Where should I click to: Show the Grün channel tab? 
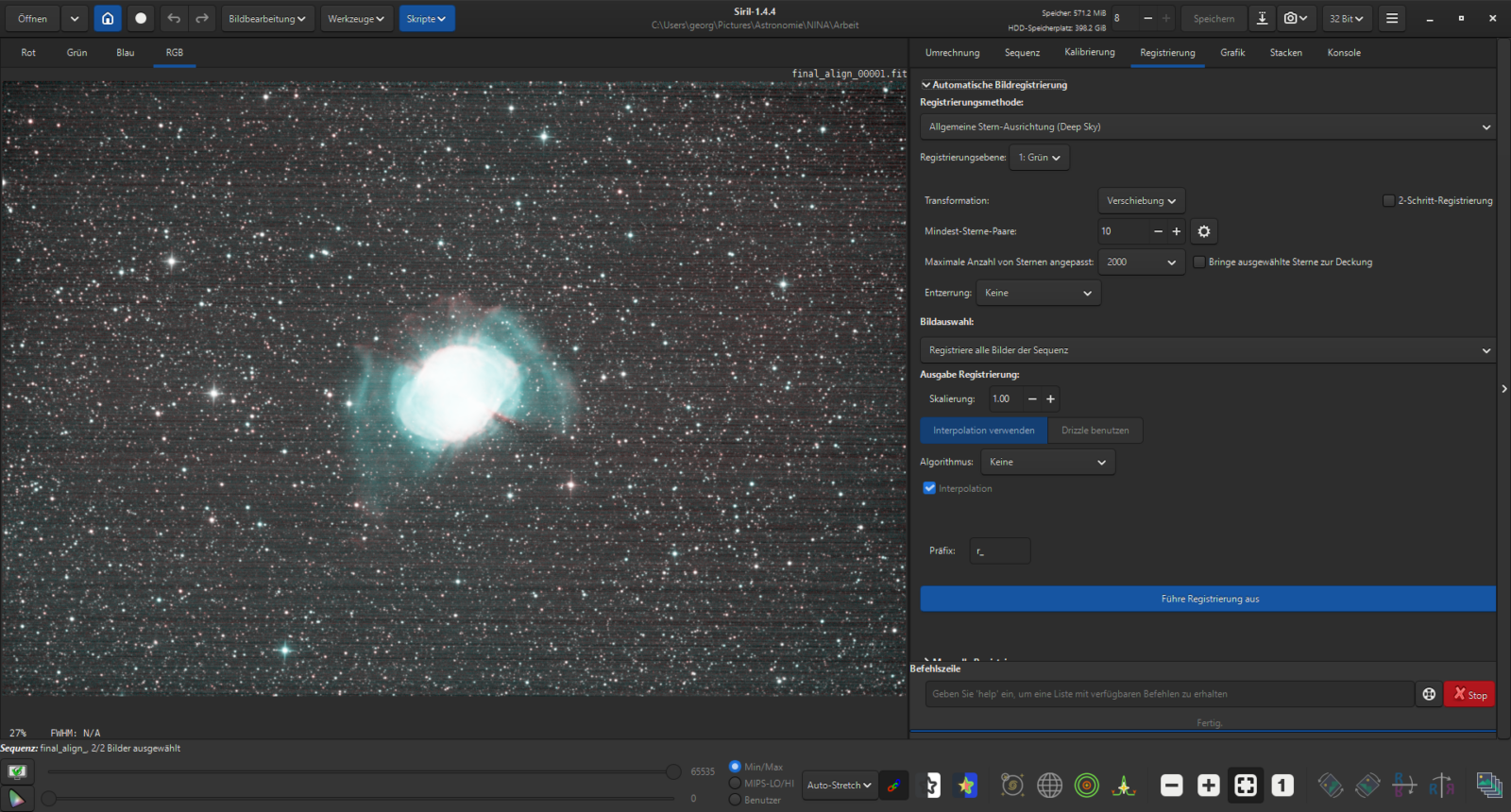click(76, 53)
